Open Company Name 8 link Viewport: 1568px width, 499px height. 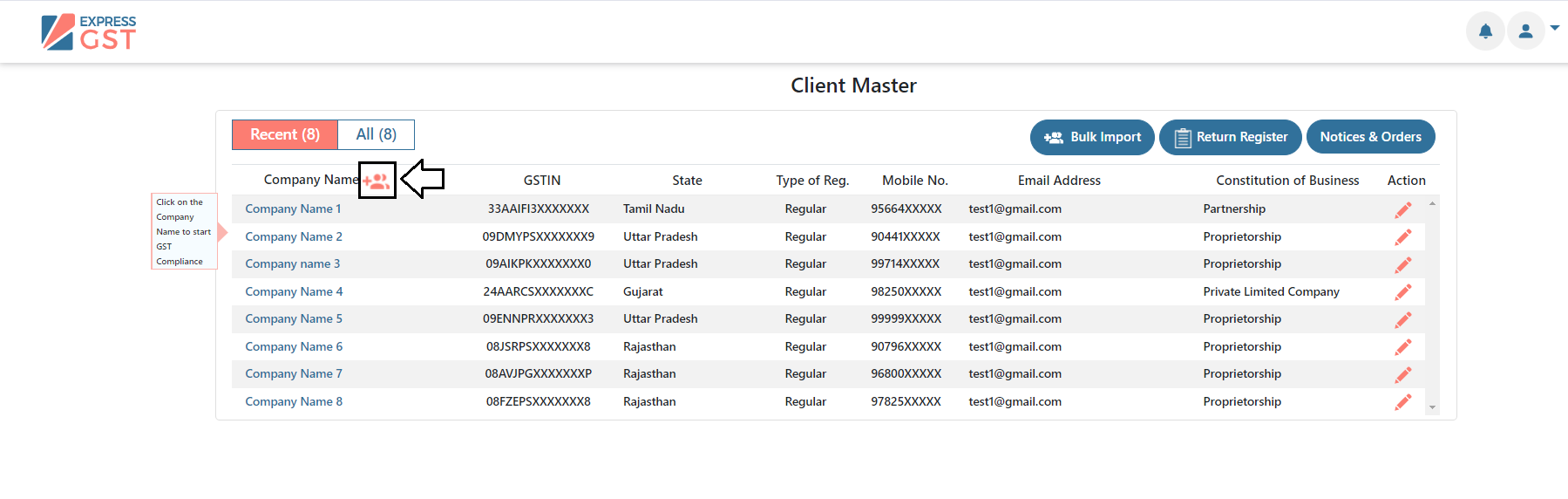click(x=294, y=401)
